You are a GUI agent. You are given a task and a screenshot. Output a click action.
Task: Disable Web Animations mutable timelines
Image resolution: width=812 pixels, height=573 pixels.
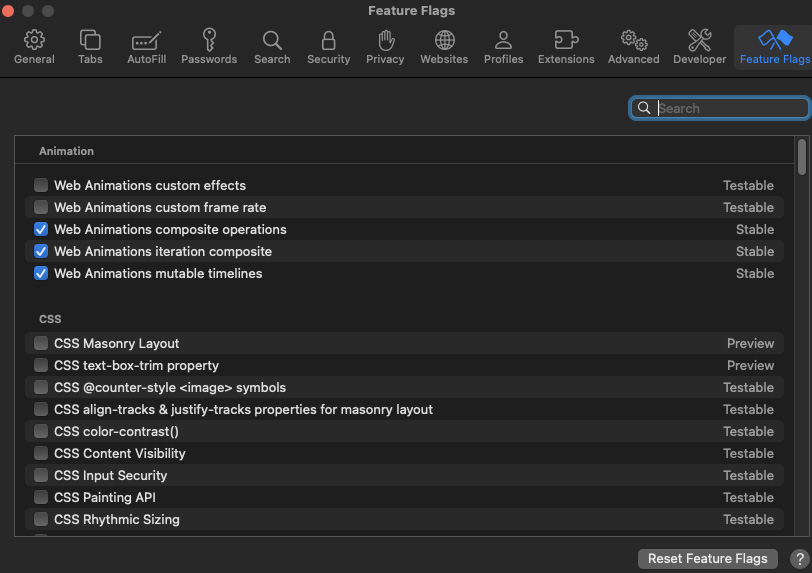pos(41,273)
